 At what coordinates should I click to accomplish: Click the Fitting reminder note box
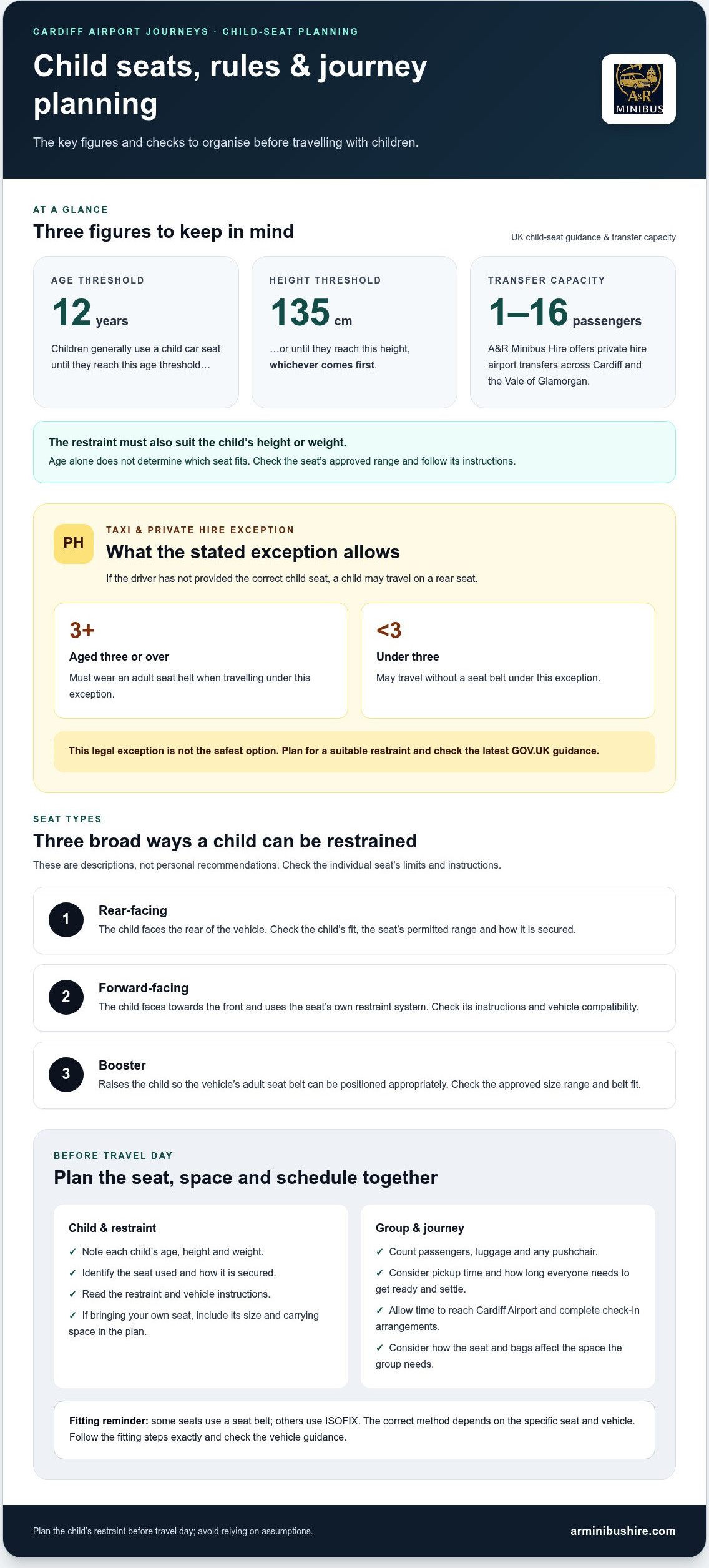354,1430
